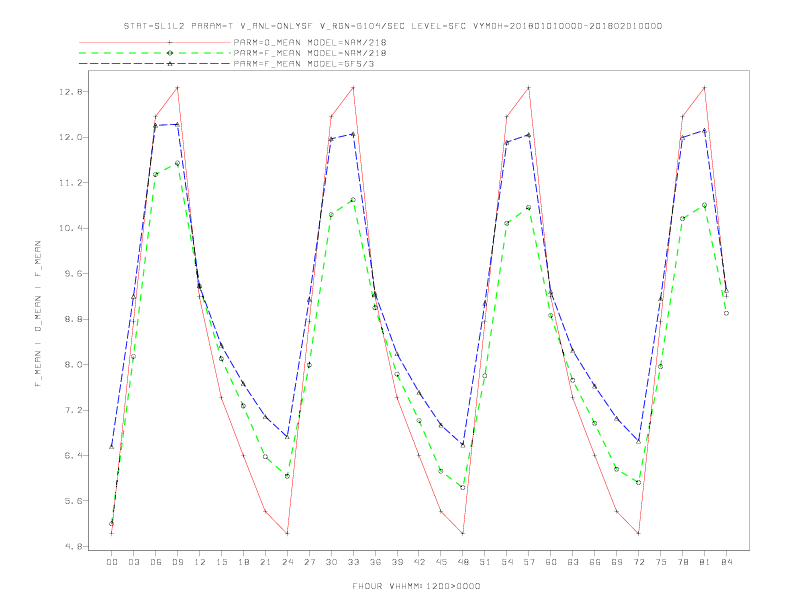The height and width of the screenshot is (612, 792).
Task: Click x-axis tick label 30
Action: click(331, 562)
